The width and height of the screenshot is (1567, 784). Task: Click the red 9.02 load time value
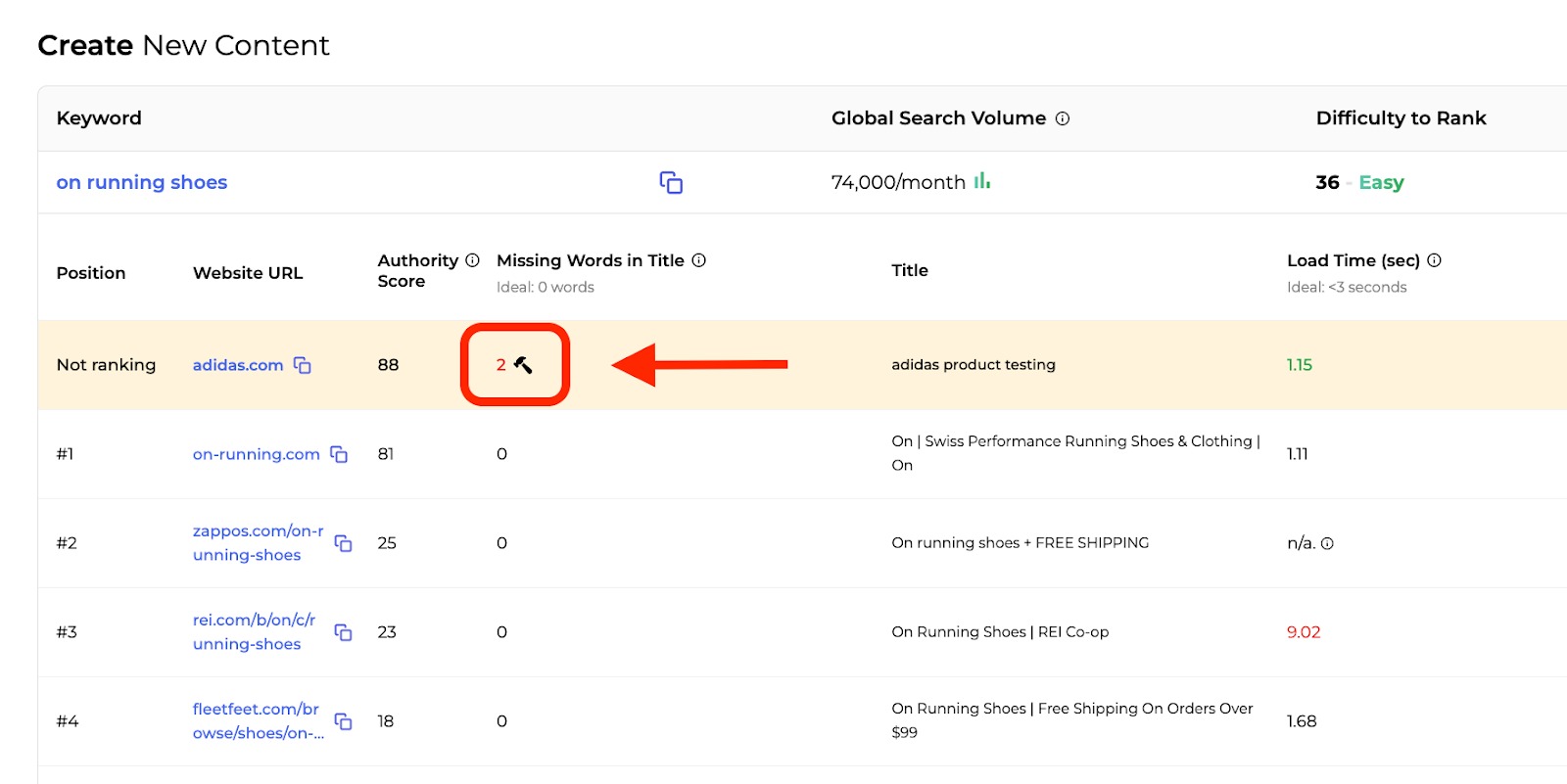tap(1304, 632)
